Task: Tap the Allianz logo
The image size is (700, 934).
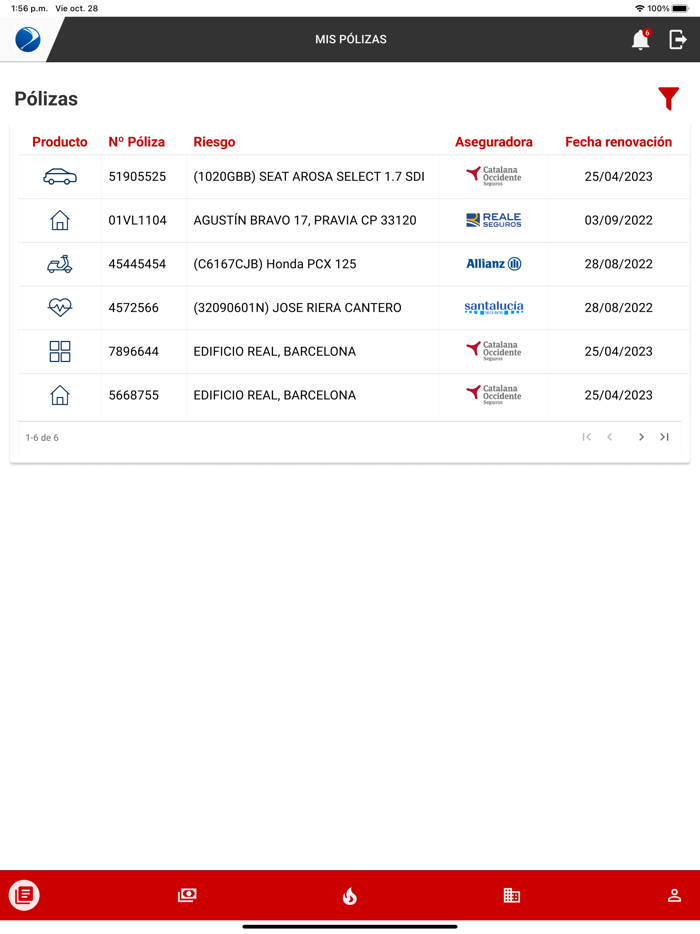Action: point(494,264)
